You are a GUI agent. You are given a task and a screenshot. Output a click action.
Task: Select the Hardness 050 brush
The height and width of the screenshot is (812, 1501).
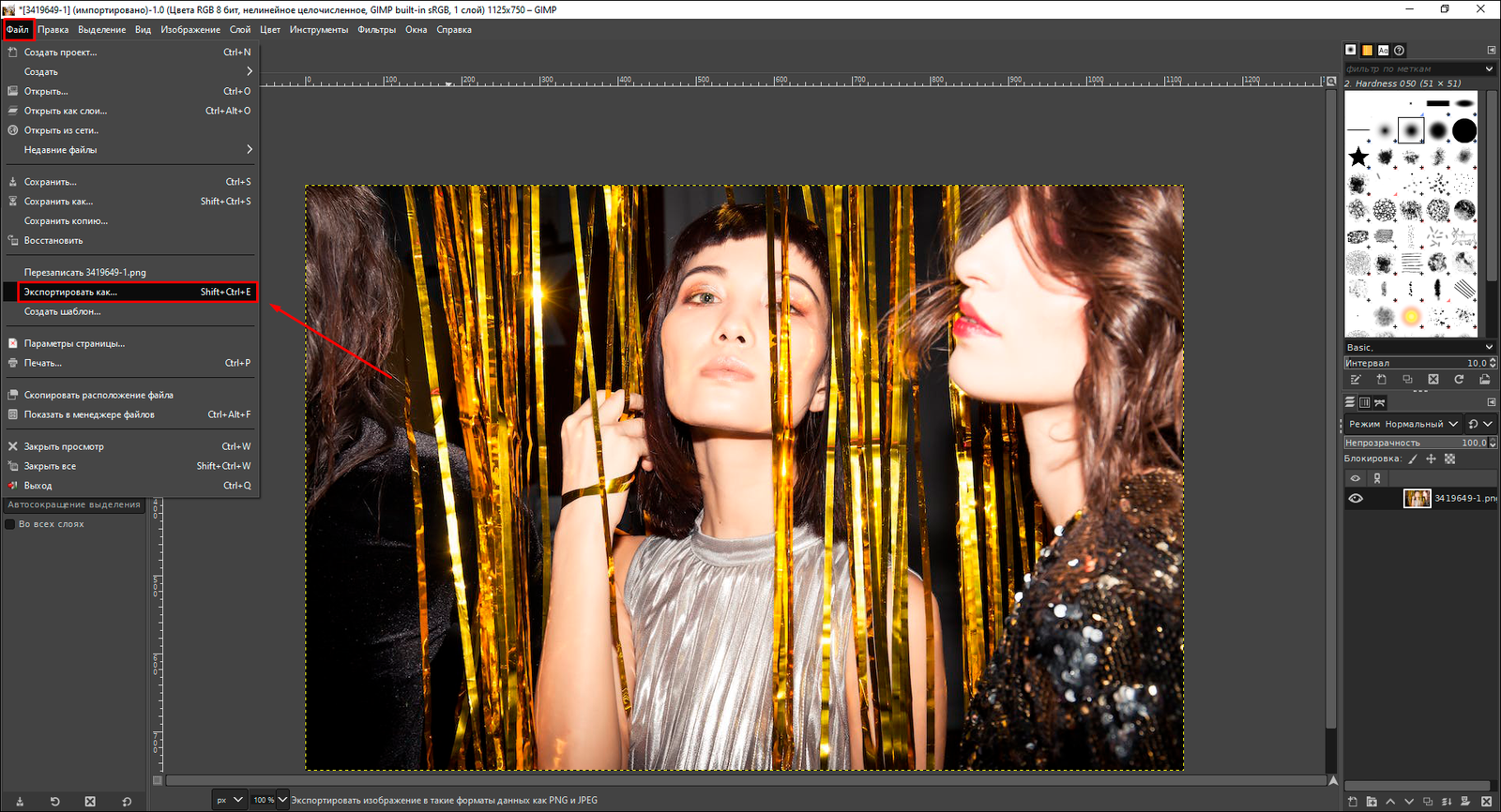(x=1411, y=129)
